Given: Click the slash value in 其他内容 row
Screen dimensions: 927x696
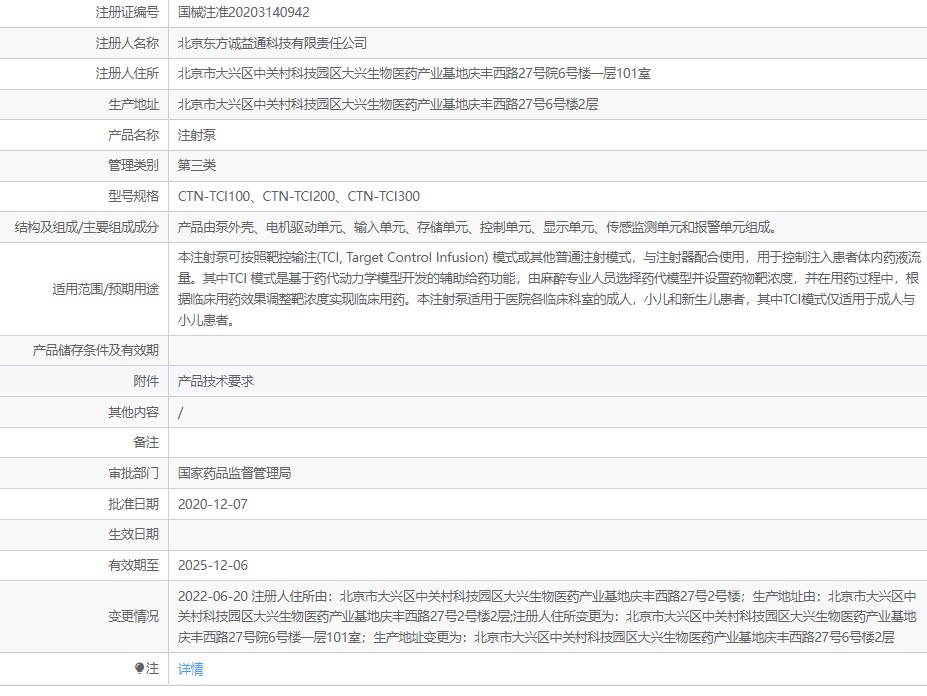Looking at the screenshot, I should [180, 413].
